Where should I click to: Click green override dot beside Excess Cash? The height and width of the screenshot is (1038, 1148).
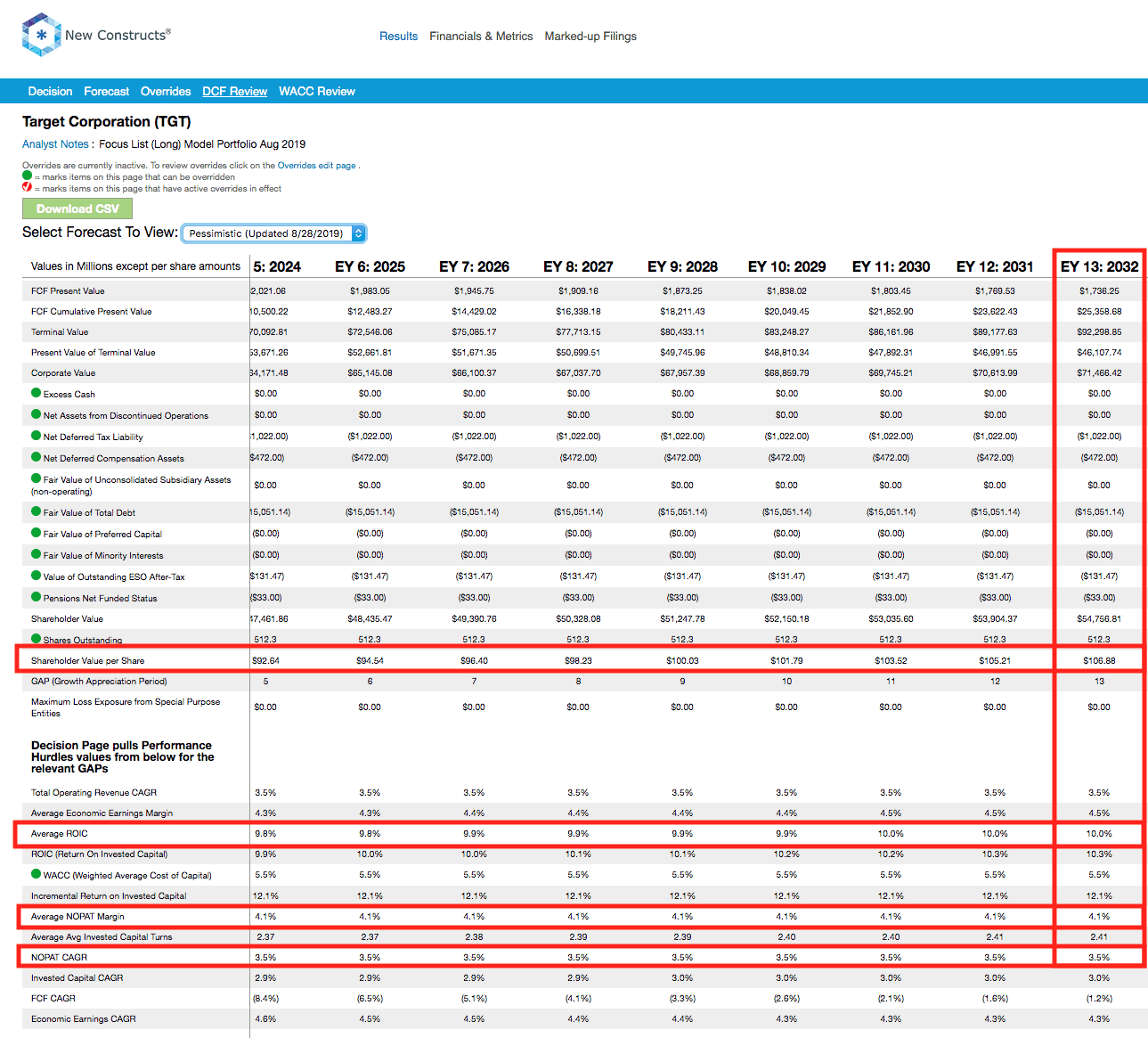37,393
